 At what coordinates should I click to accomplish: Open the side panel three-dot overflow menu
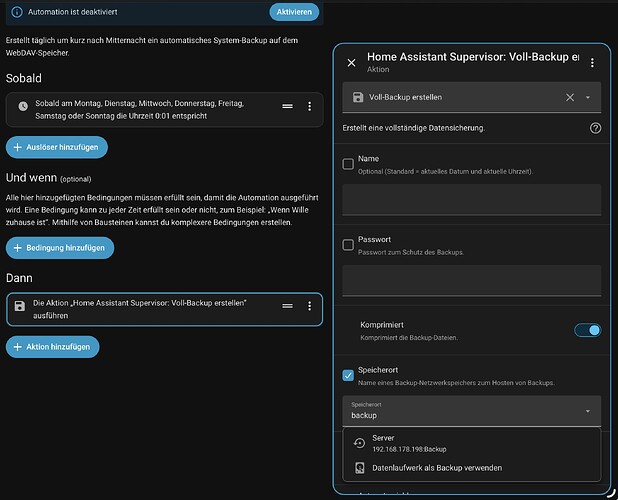pyautogui.click(x=592, y=63)
